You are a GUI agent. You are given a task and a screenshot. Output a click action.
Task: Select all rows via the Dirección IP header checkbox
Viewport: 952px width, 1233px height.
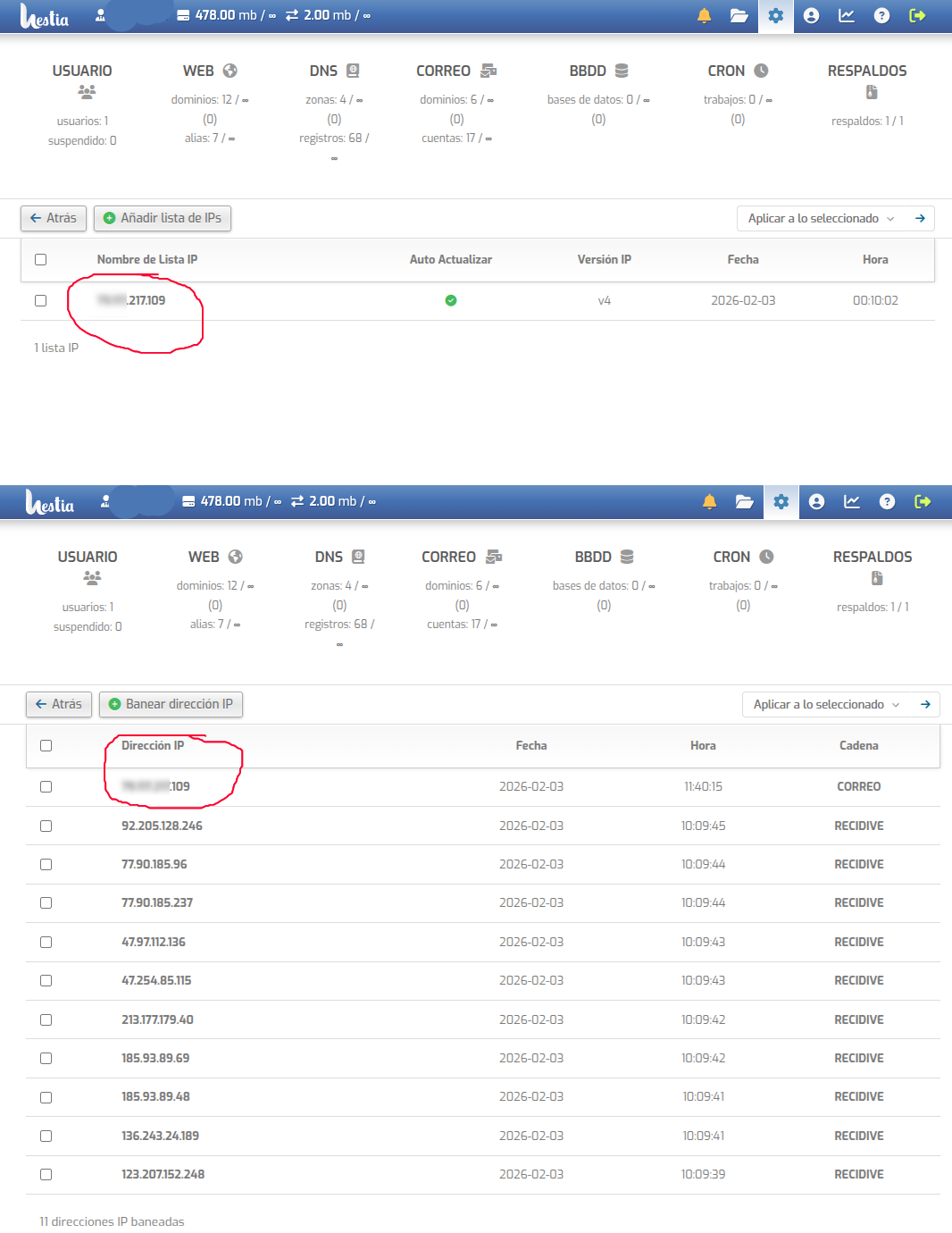click(46, 746)
